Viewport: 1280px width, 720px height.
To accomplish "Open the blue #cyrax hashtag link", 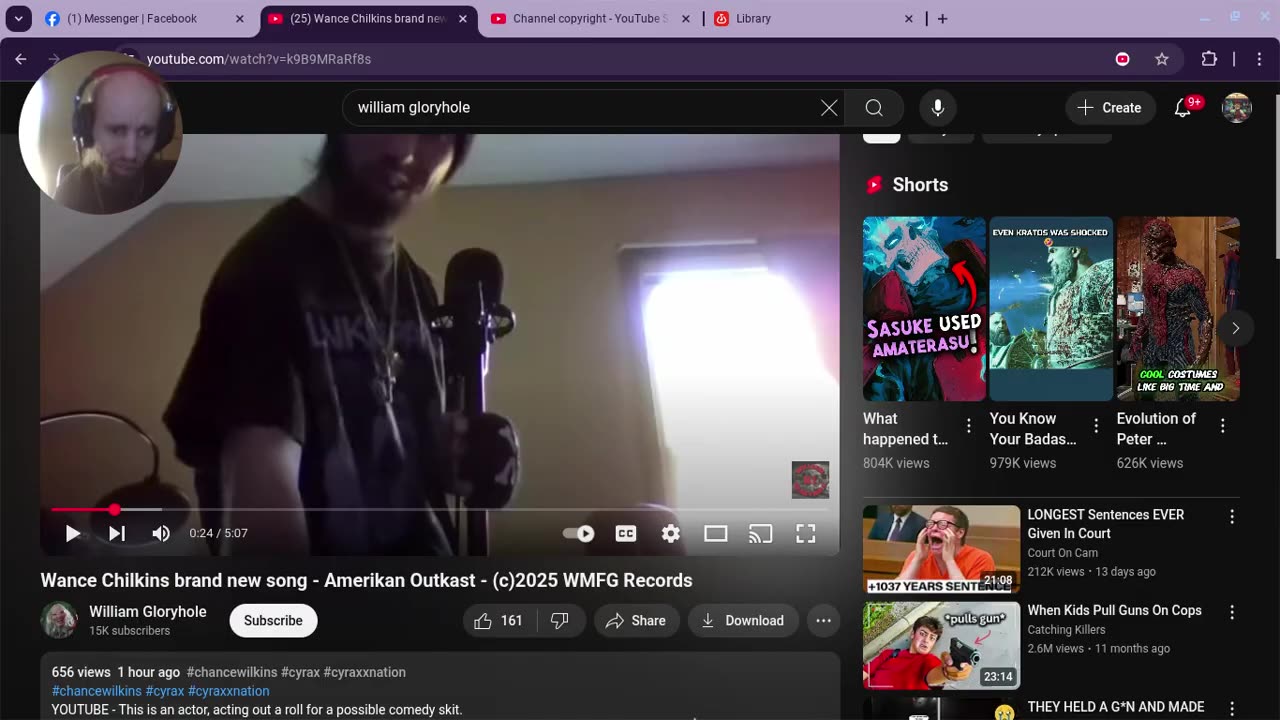I will [x=165, y=691].
